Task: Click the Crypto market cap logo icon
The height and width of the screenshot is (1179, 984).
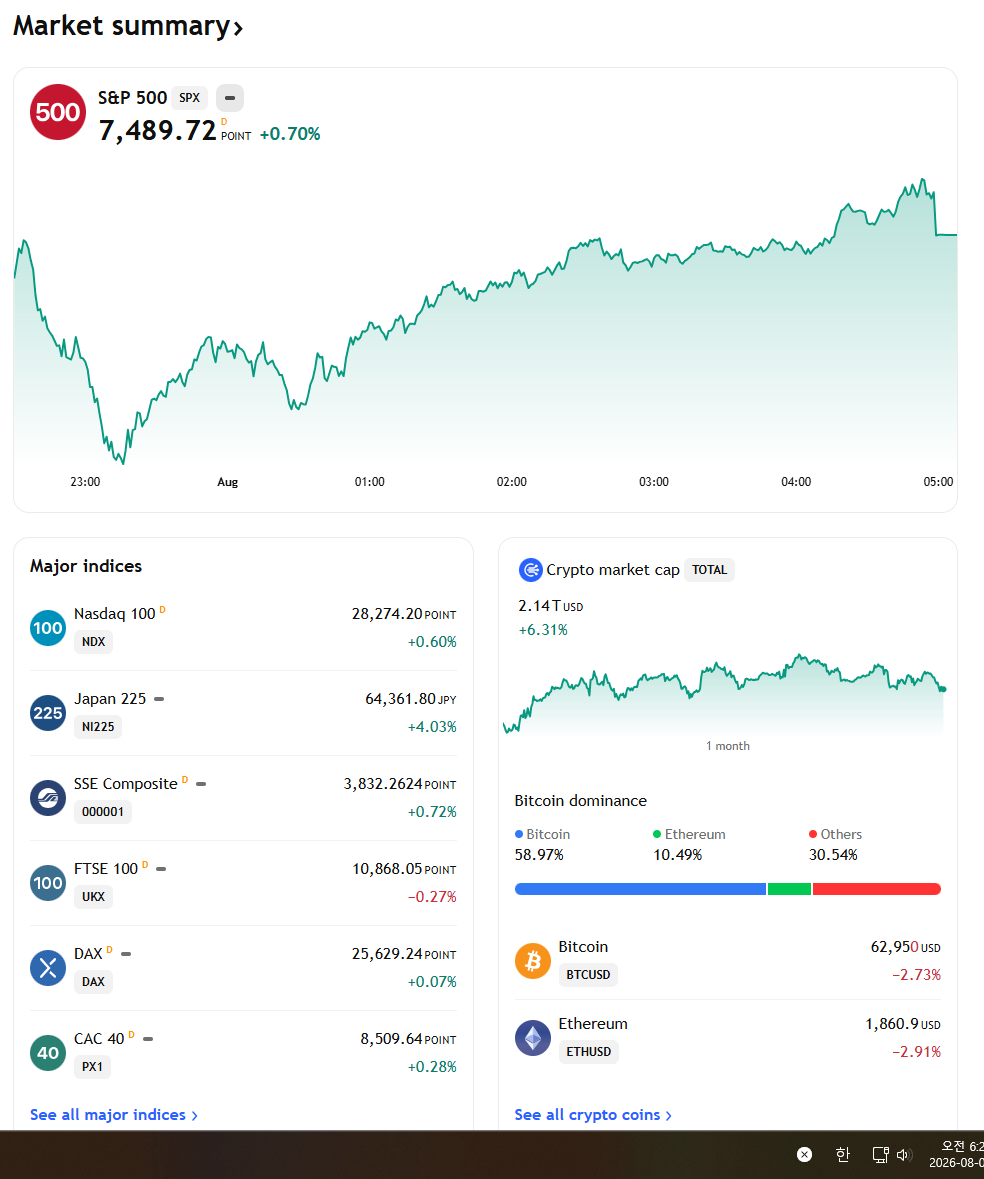Action: (531, 570)
